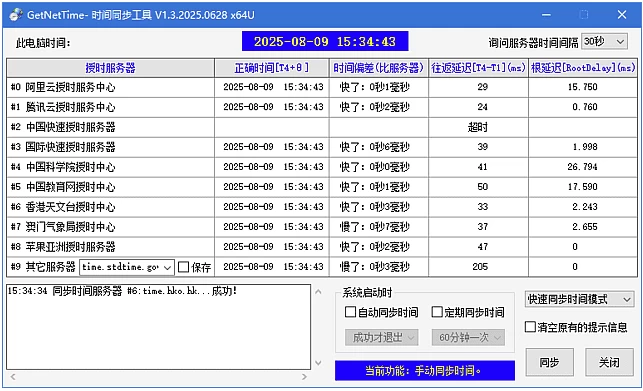Click the round-trip delay value 205
Viewport: 643px width, 391px height.
[x=480, y=267]
